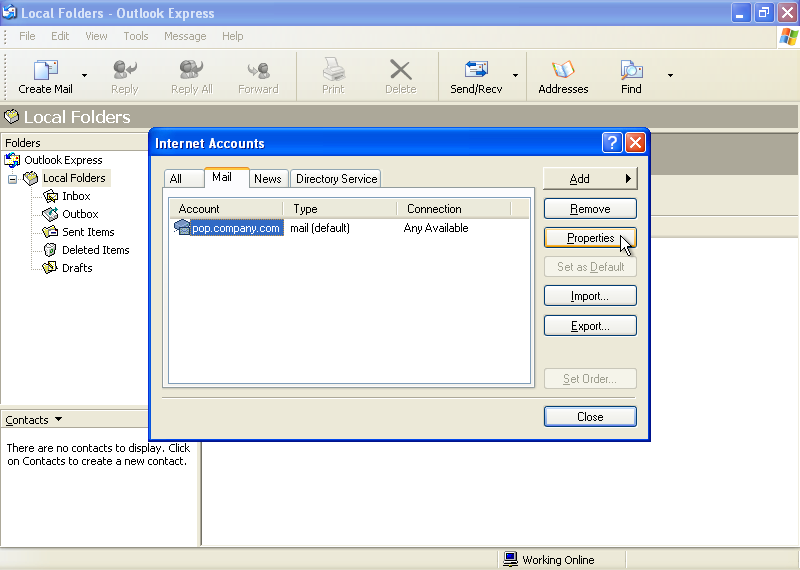Screen dimensions: 800x570
Task: Sort by the Account column header
Action: coord(226,209)
